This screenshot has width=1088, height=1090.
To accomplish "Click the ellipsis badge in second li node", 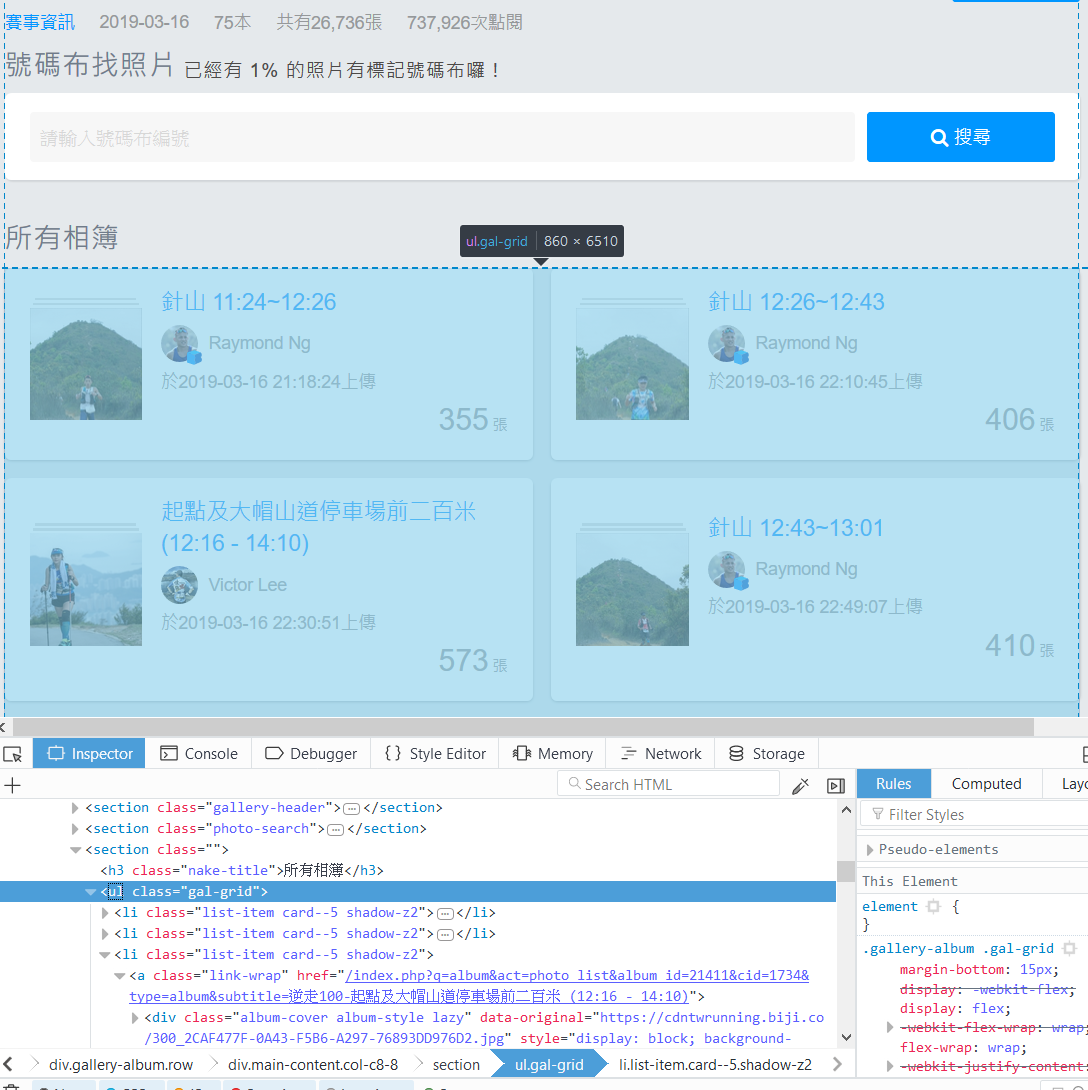I will coord(446,934).
